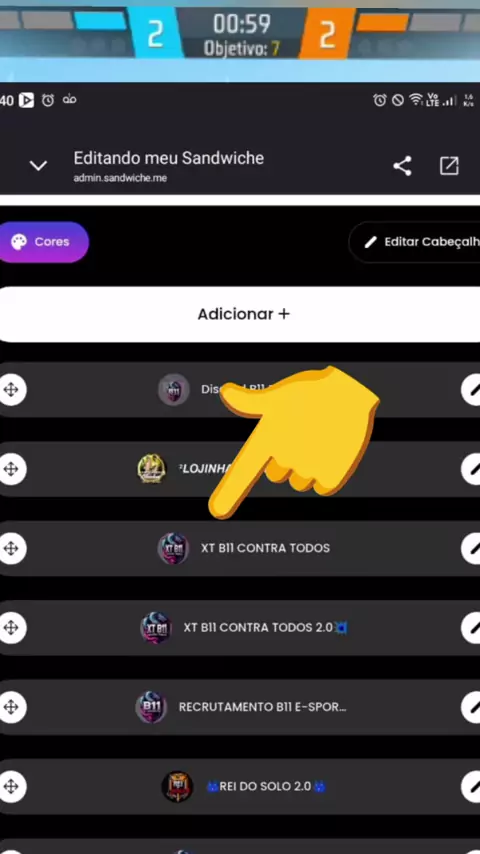The width and height of the screenshot is (480, 854).
Task: Click the Editar Cabeçalho button
Action: [415, 242]
